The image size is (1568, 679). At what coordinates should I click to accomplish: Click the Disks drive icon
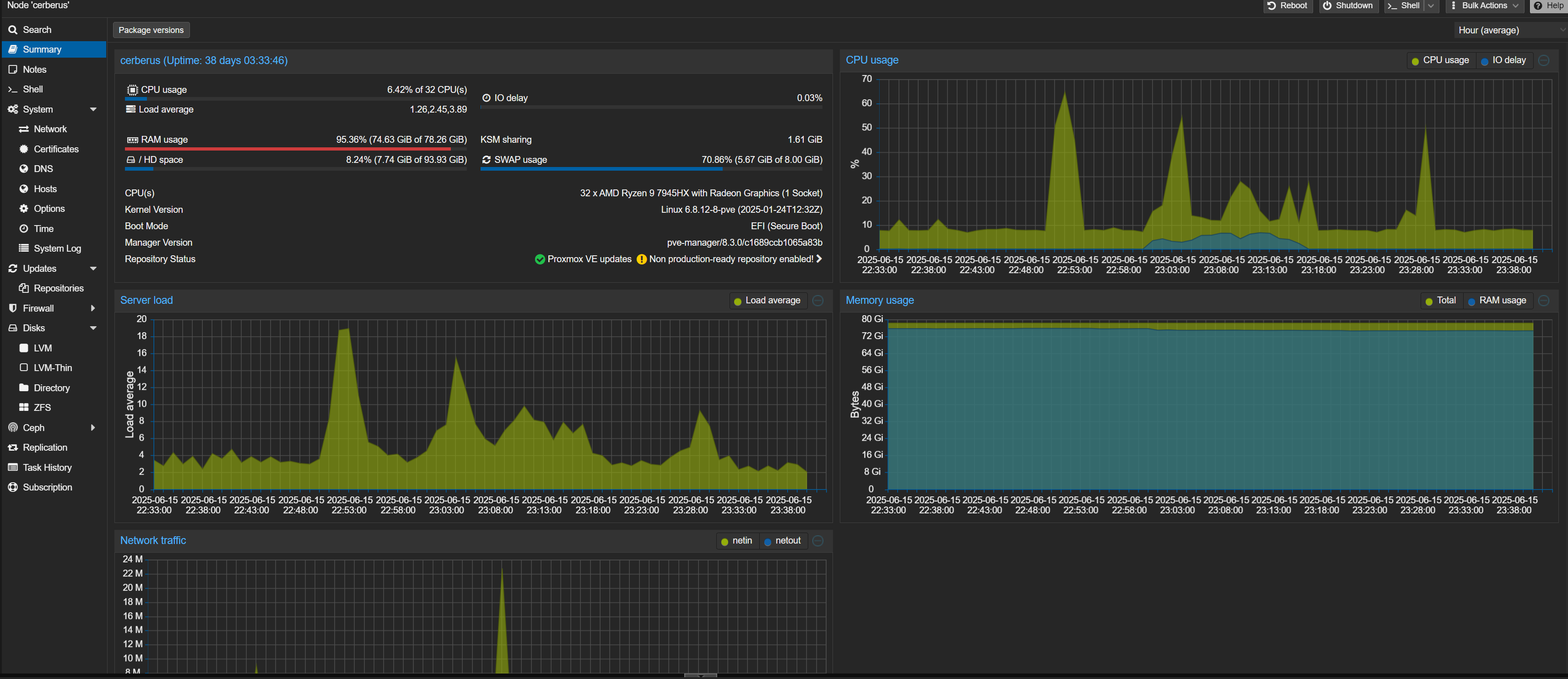(12, 328)
